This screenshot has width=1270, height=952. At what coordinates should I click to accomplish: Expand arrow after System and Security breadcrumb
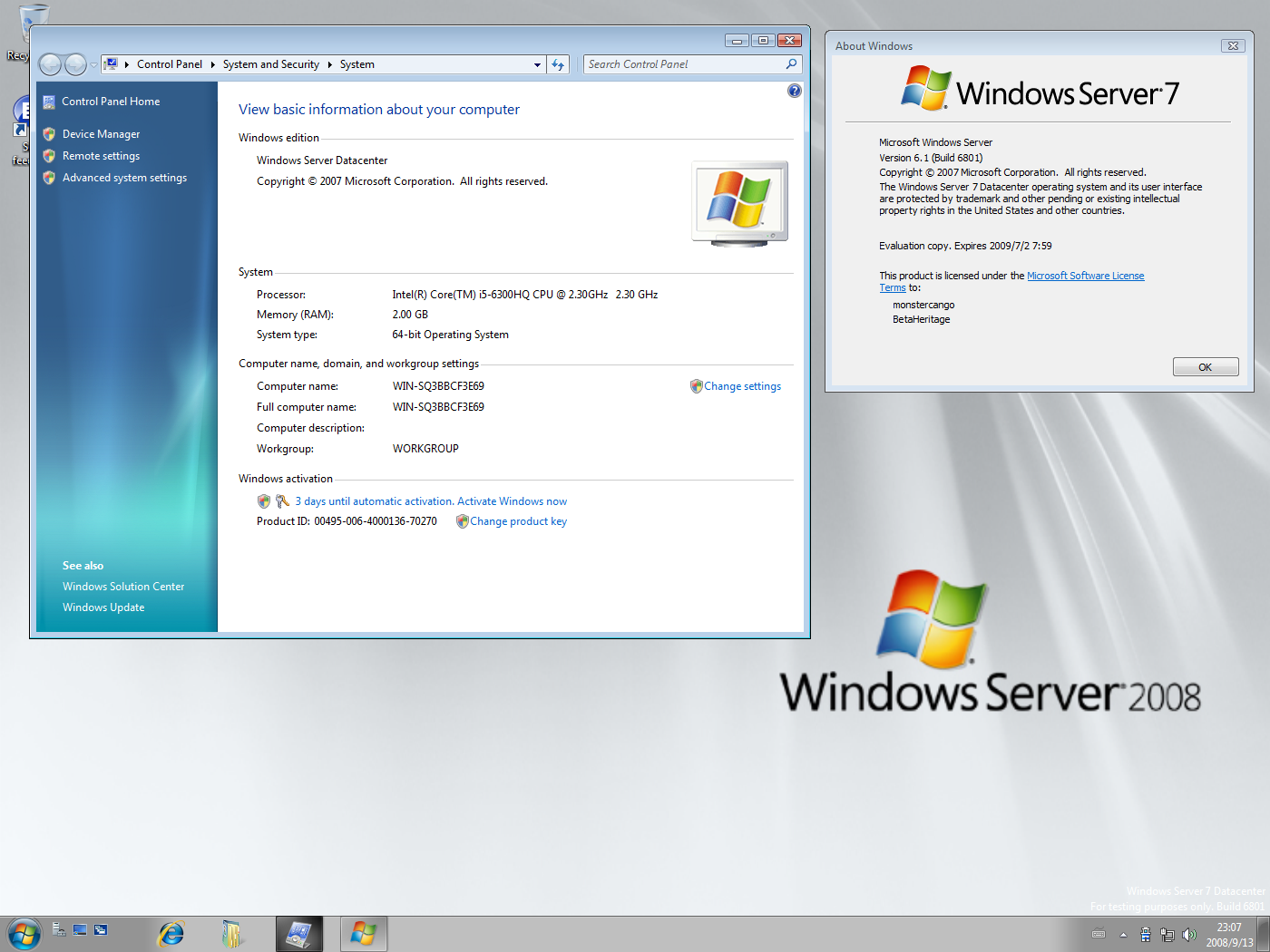click(329, 64)
